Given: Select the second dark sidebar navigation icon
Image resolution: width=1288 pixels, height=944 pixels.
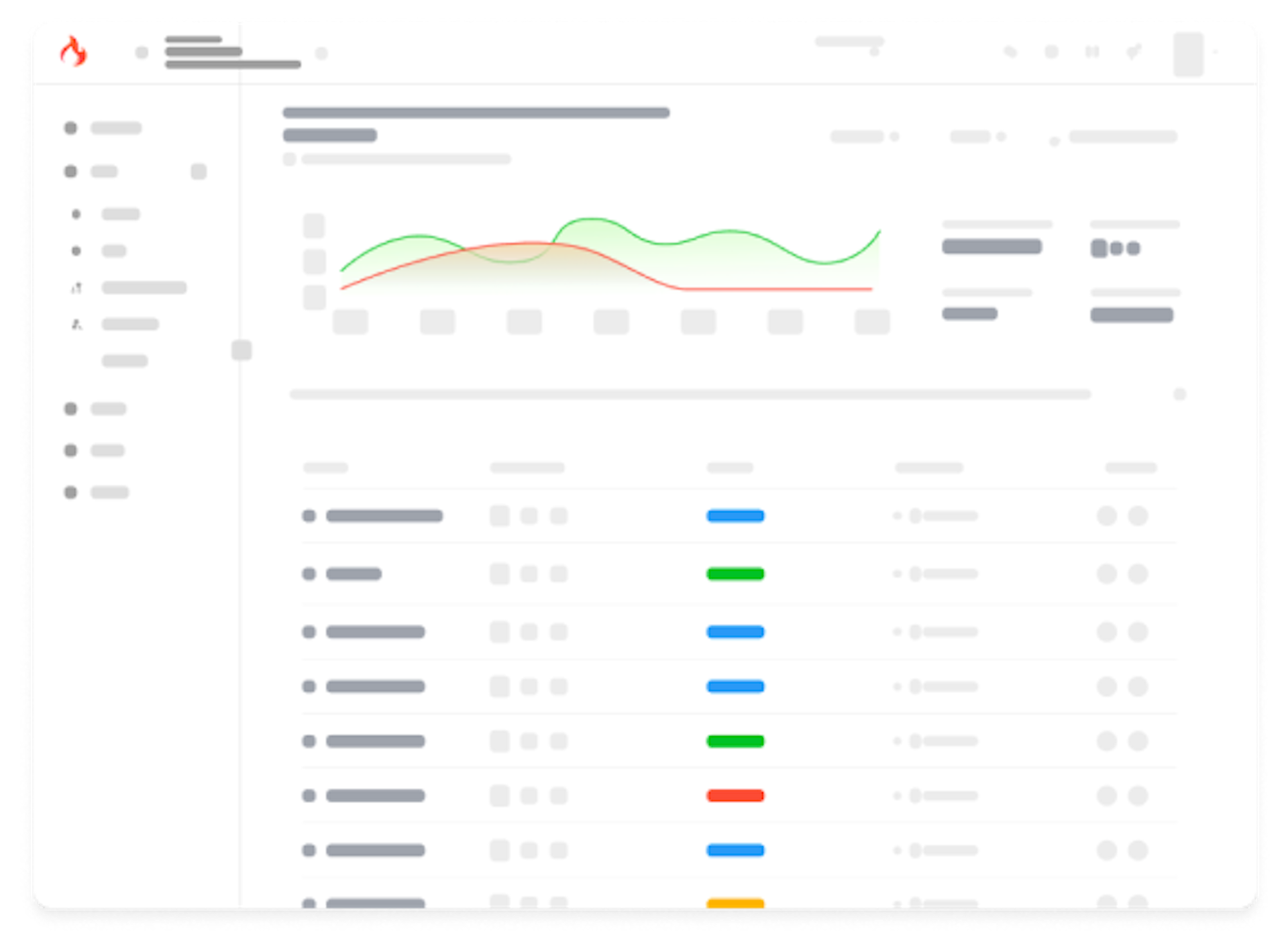Looking at the screenshot, I should (x=70, y=171).
